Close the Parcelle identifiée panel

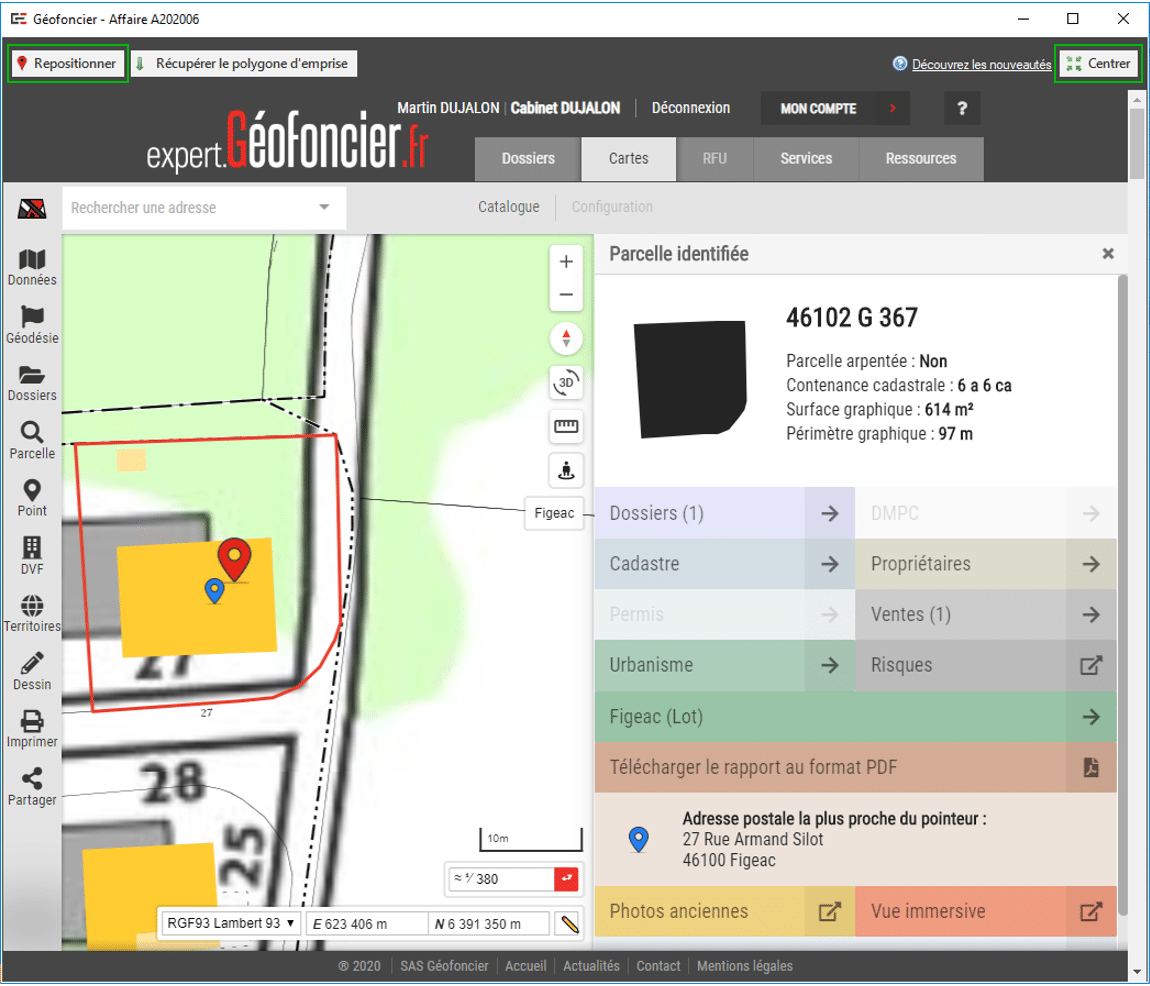click(x=1107, y=254)
